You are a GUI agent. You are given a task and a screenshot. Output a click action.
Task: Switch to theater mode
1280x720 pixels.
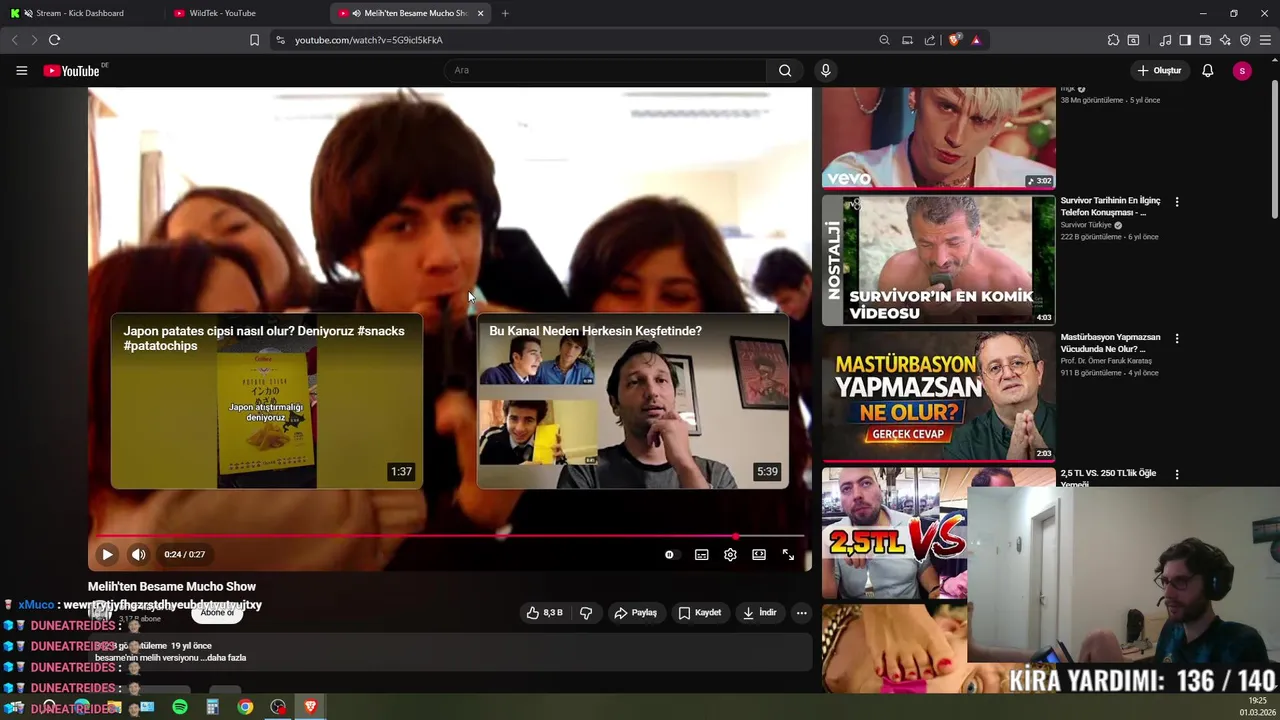(759, 554)
